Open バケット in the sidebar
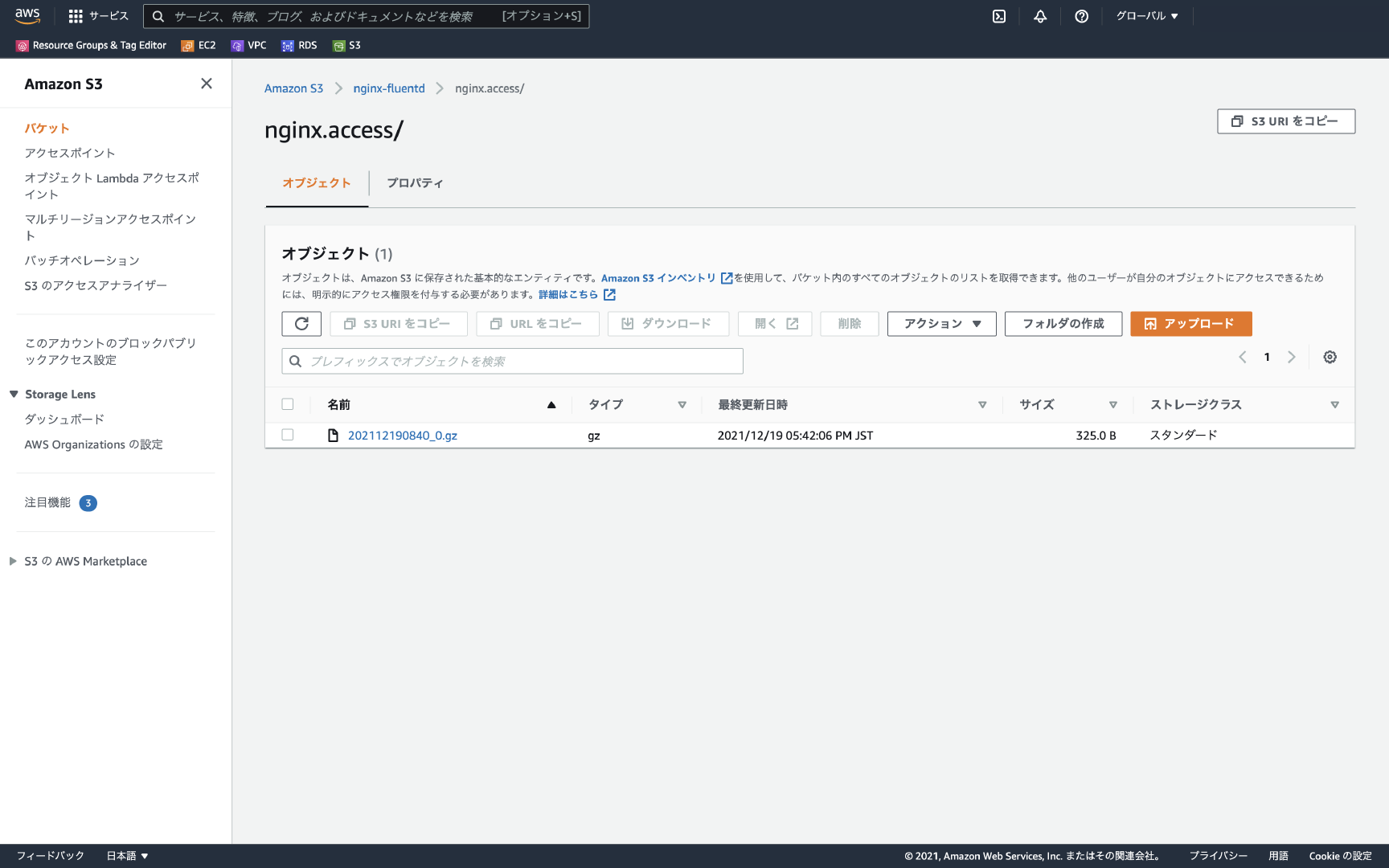The height and width of the screenshot is (868, 1389). click(47, 129)
